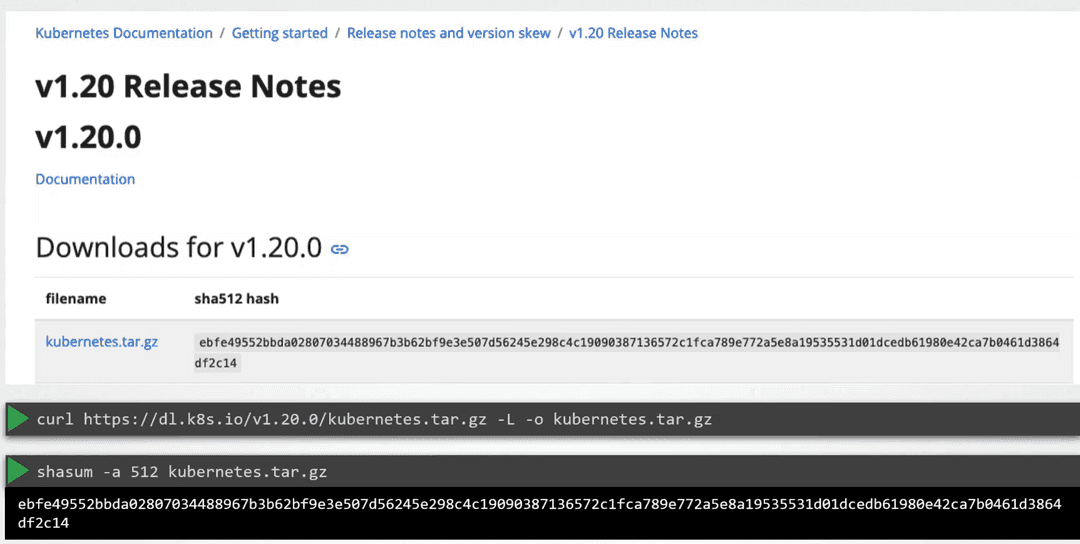Click green play arrow beside curl command

point(18,419)
